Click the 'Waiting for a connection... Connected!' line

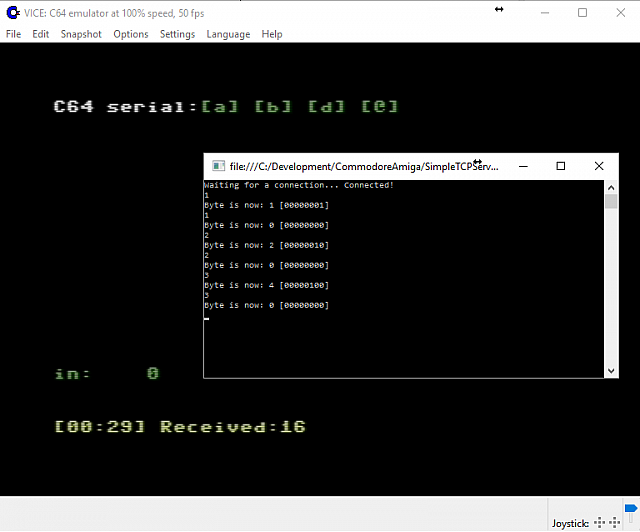[299, 185]
